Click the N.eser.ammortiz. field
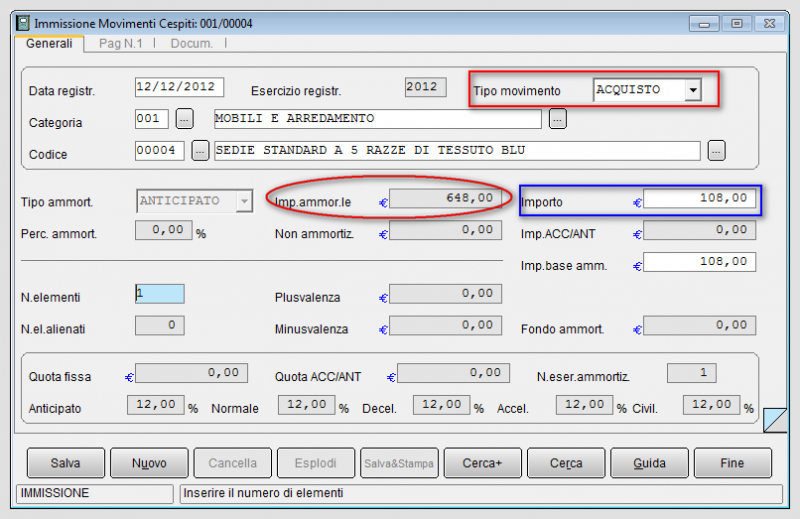Image resolution: width=800 pixels, height=519 pixels. [691, 373]
